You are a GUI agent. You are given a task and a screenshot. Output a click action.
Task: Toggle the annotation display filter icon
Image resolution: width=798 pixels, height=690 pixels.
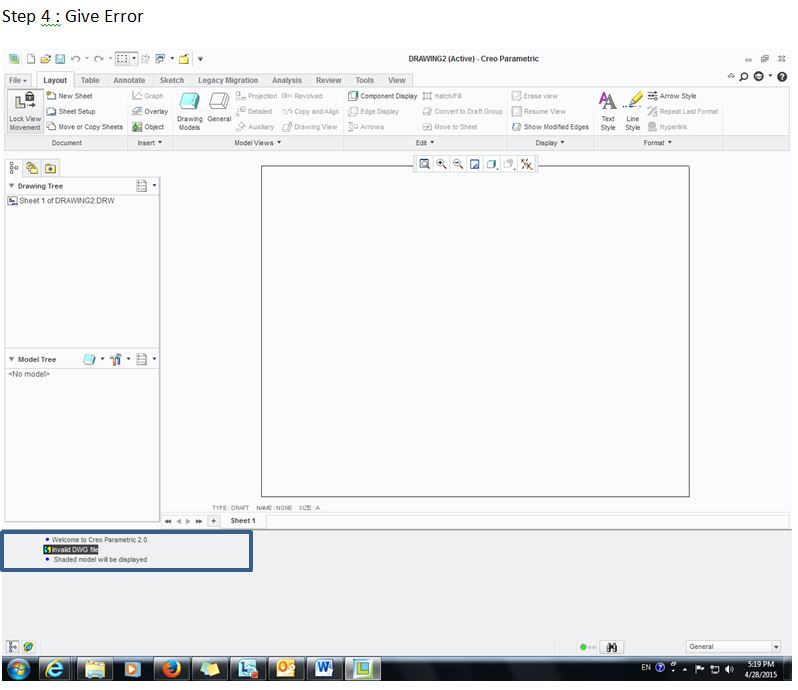[526, 164]
